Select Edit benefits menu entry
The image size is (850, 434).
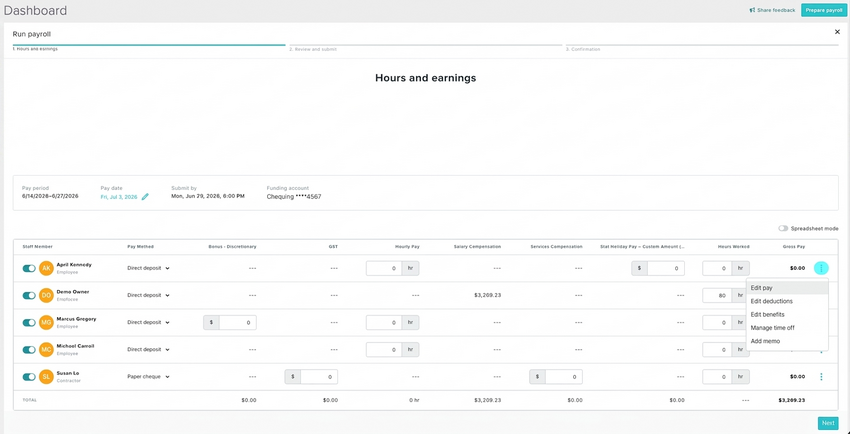(x=787, y=314)
